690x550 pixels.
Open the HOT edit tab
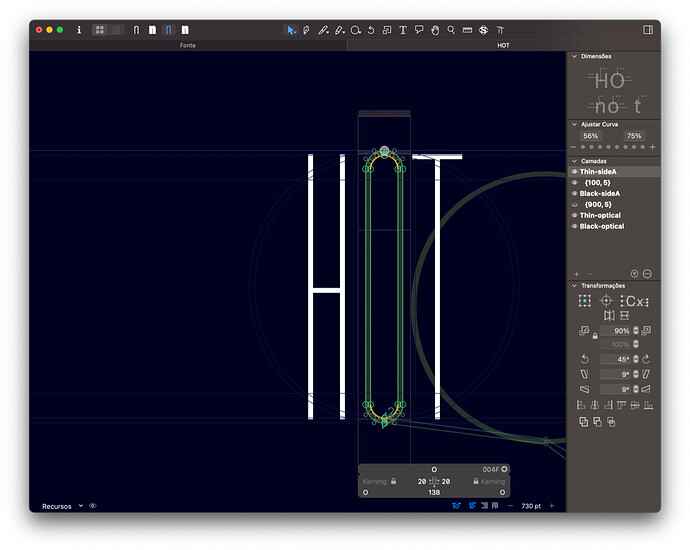(x=503, y=45)
